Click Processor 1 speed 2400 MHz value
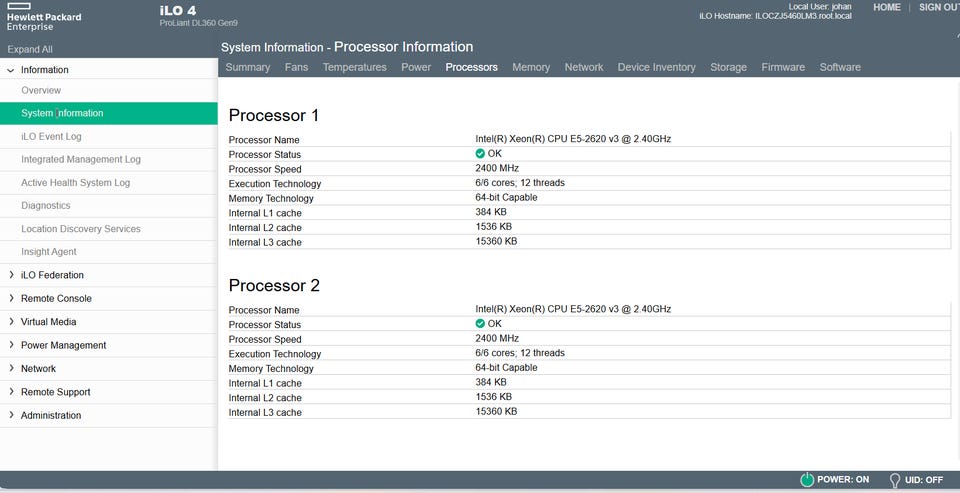 (497, 168)
